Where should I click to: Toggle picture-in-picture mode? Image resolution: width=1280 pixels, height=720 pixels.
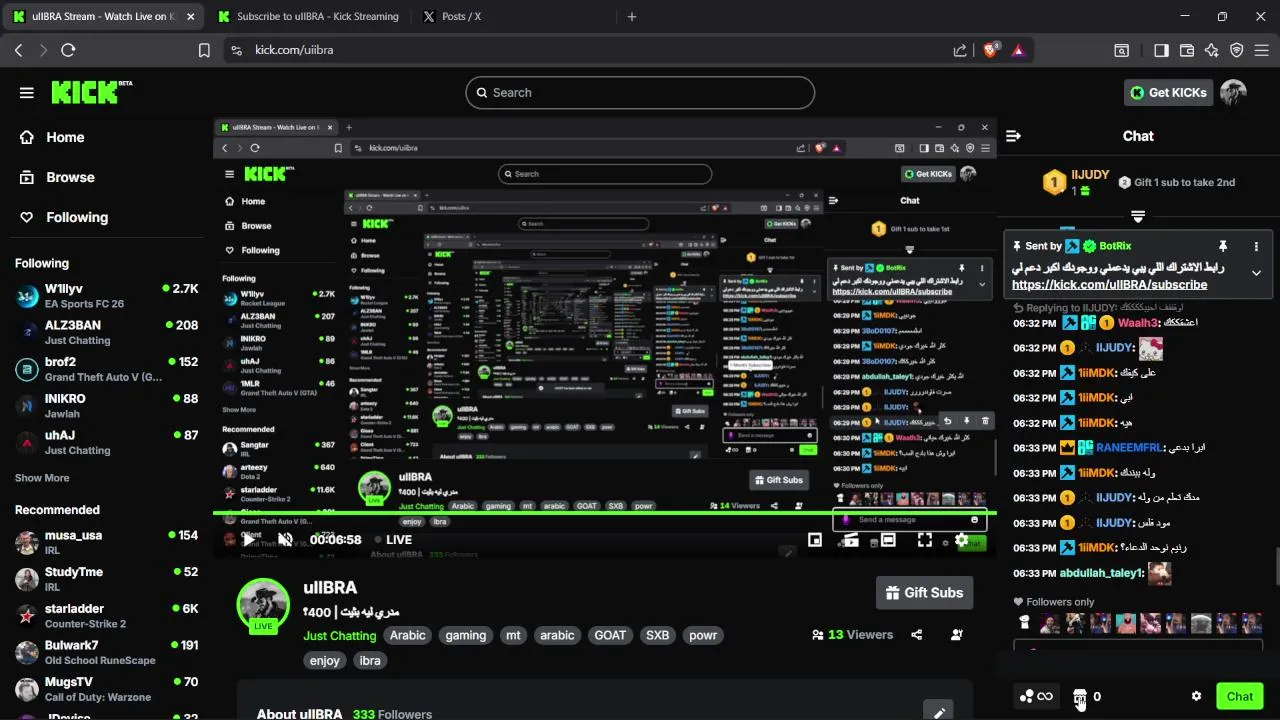click(815, 540)
